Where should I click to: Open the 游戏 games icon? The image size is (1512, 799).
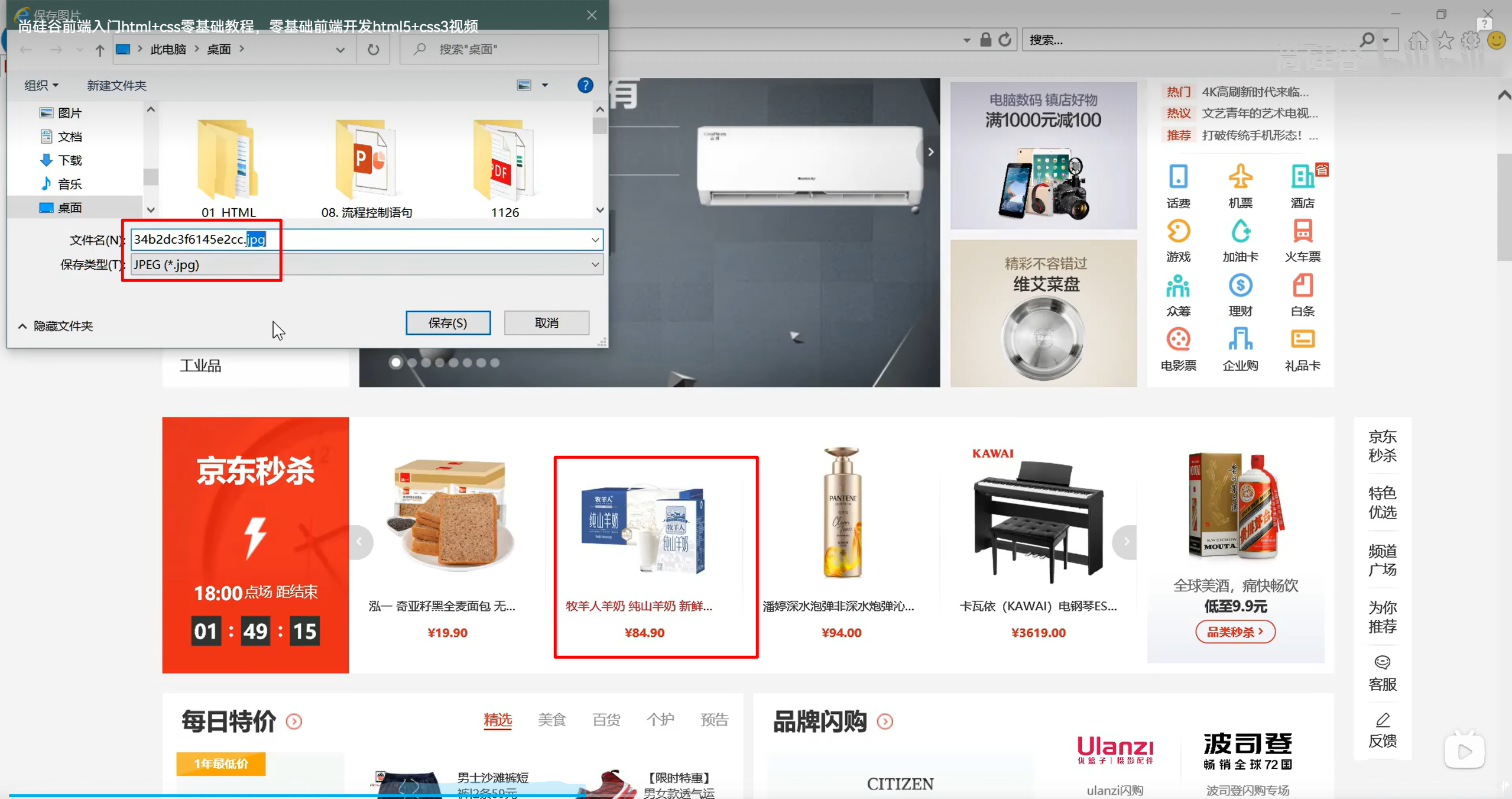click(x=1178, y=231)
